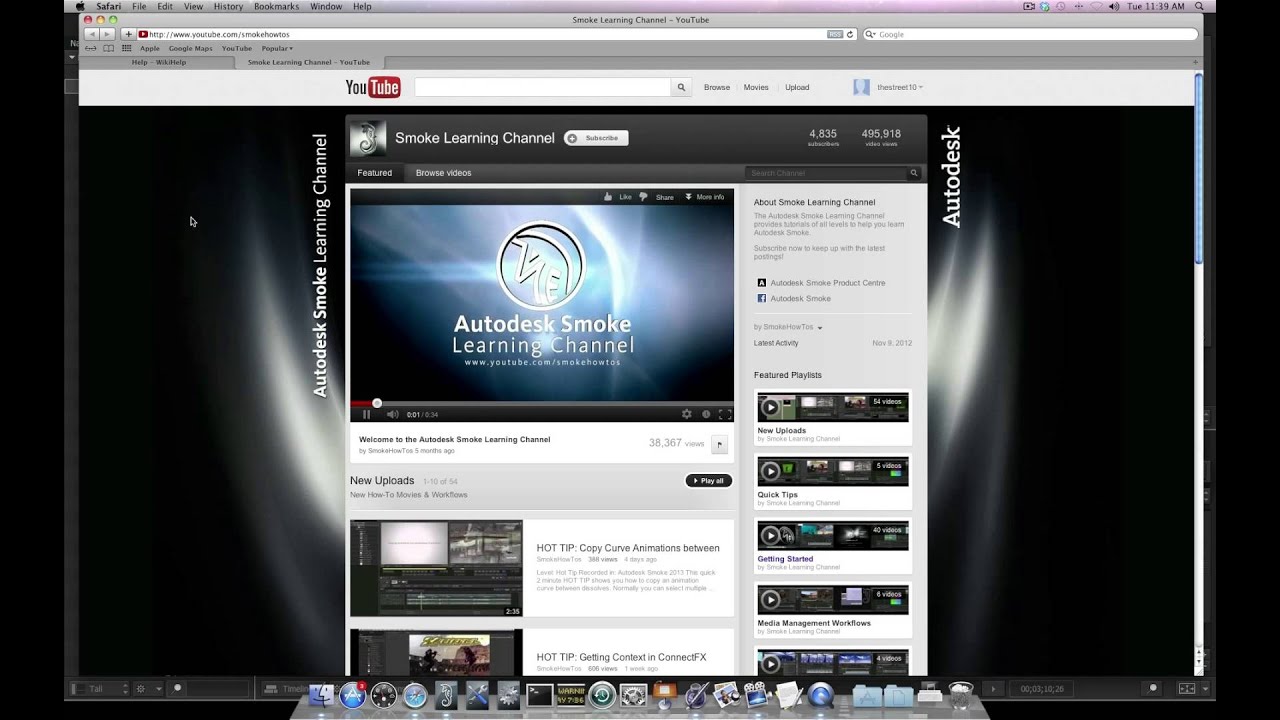This screenshot has height=720, width=1280.
Task: Click the YouTube search magnifier button
Action: pos(681,87)
